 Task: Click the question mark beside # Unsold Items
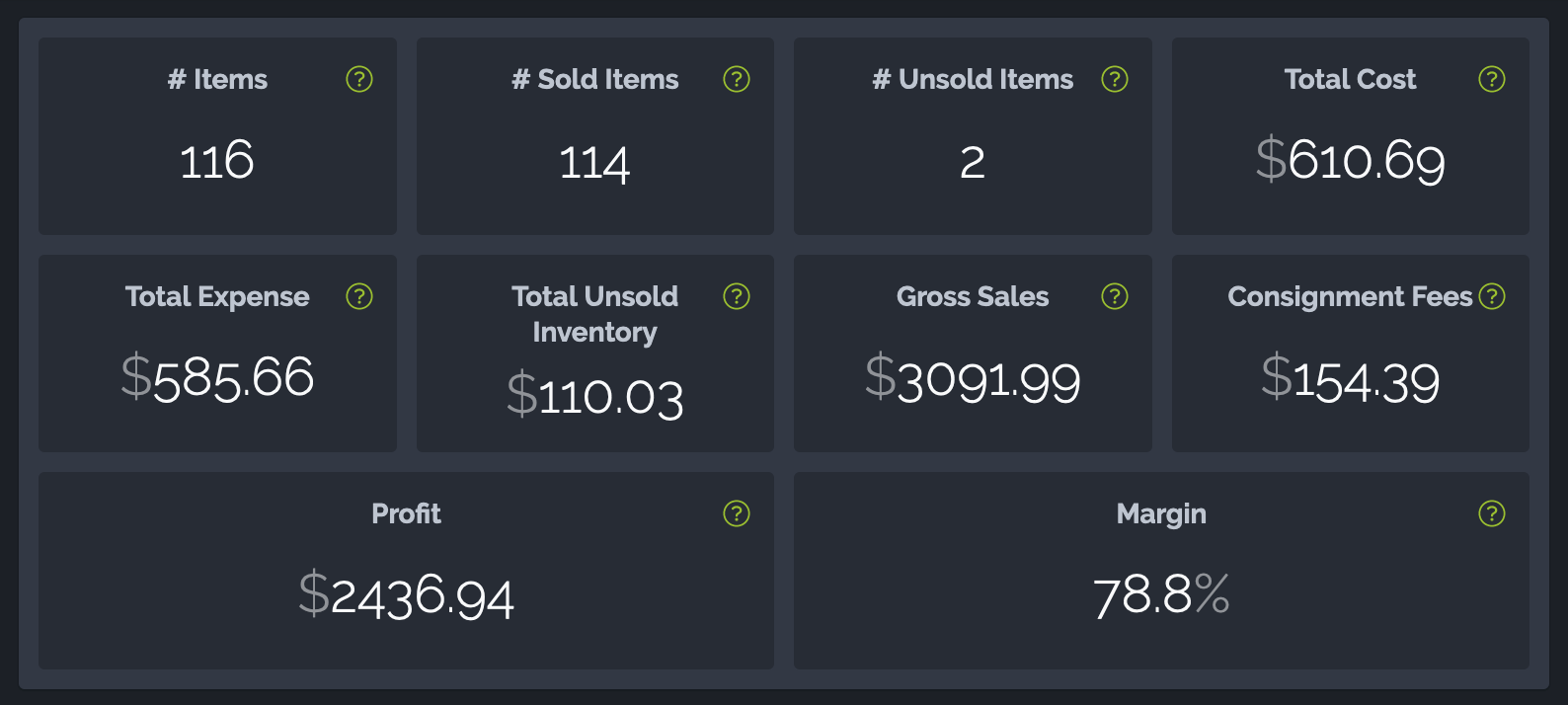tap(1115, 79)
